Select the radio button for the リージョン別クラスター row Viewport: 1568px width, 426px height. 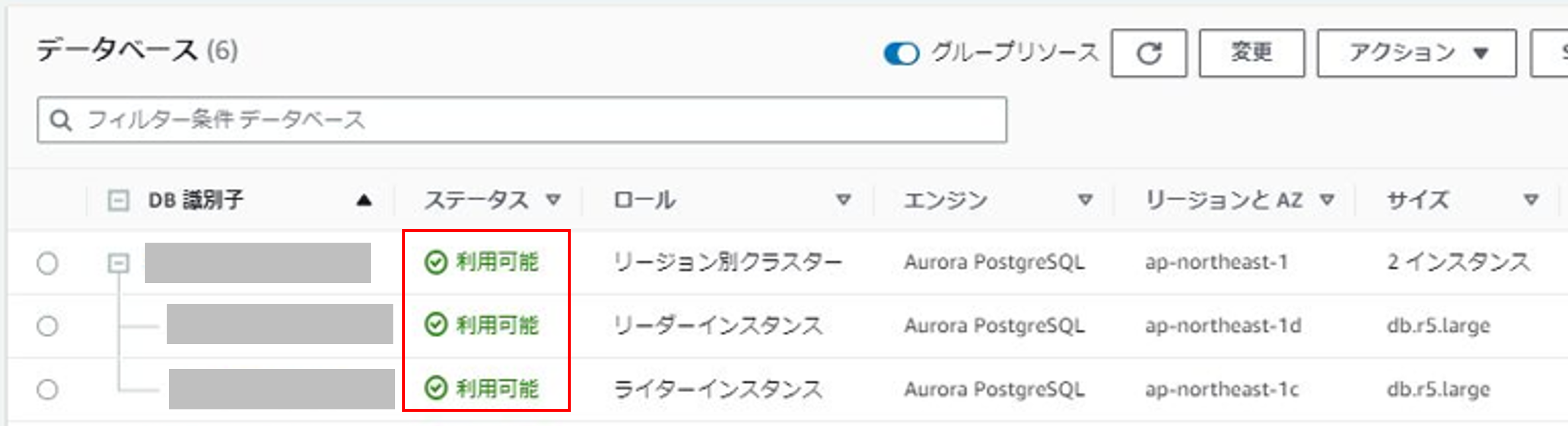pos(49,263)
